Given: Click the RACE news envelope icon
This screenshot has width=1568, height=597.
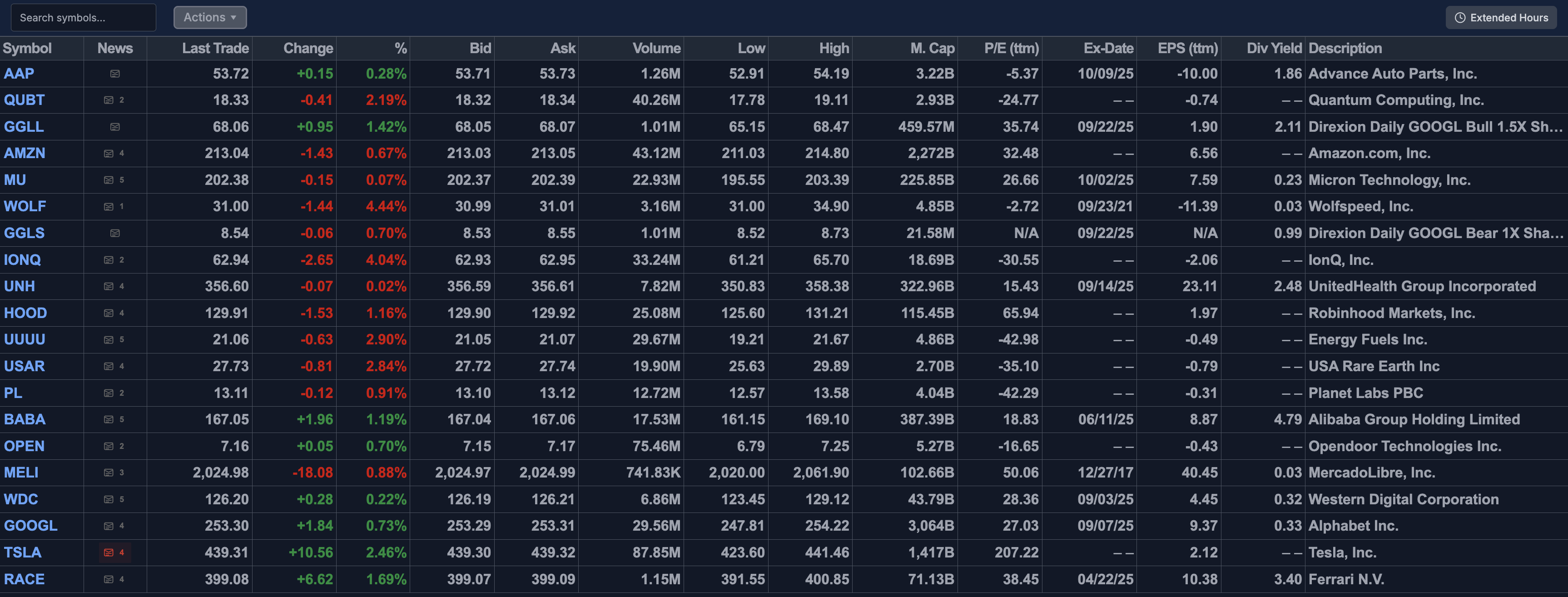Looking at the screenshot, I should [x=109, y=579].
